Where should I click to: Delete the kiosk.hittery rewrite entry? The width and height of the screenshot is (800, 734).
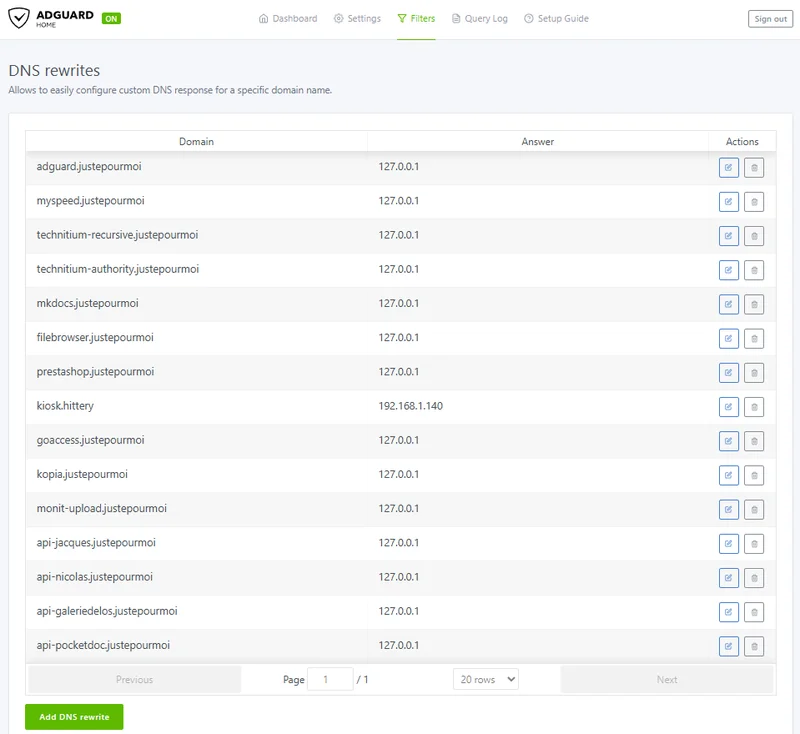(x=754, y=407)
